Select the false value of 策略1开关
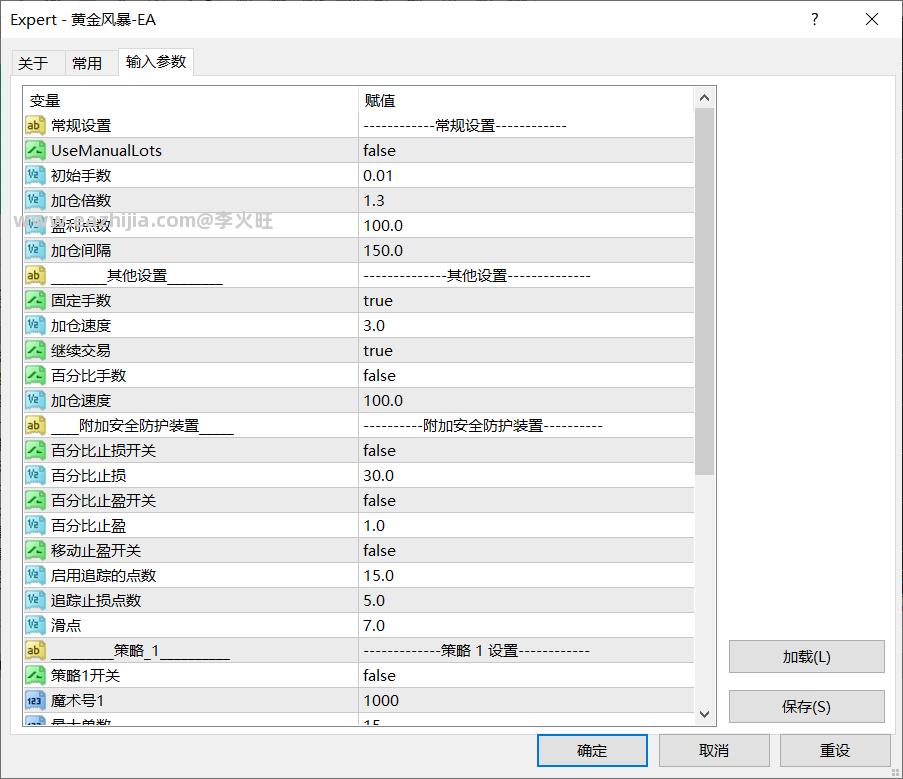903x779 pixels. (526, 675)
